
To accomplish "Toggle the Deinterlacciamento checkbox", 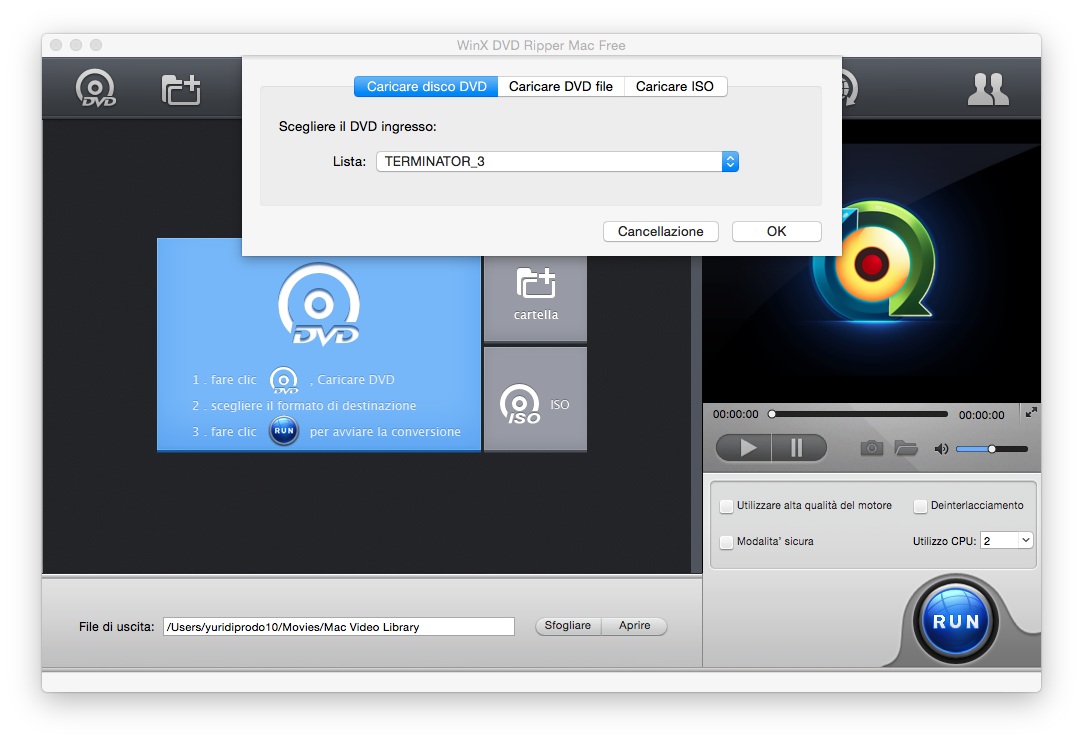I will pos(920,506).
